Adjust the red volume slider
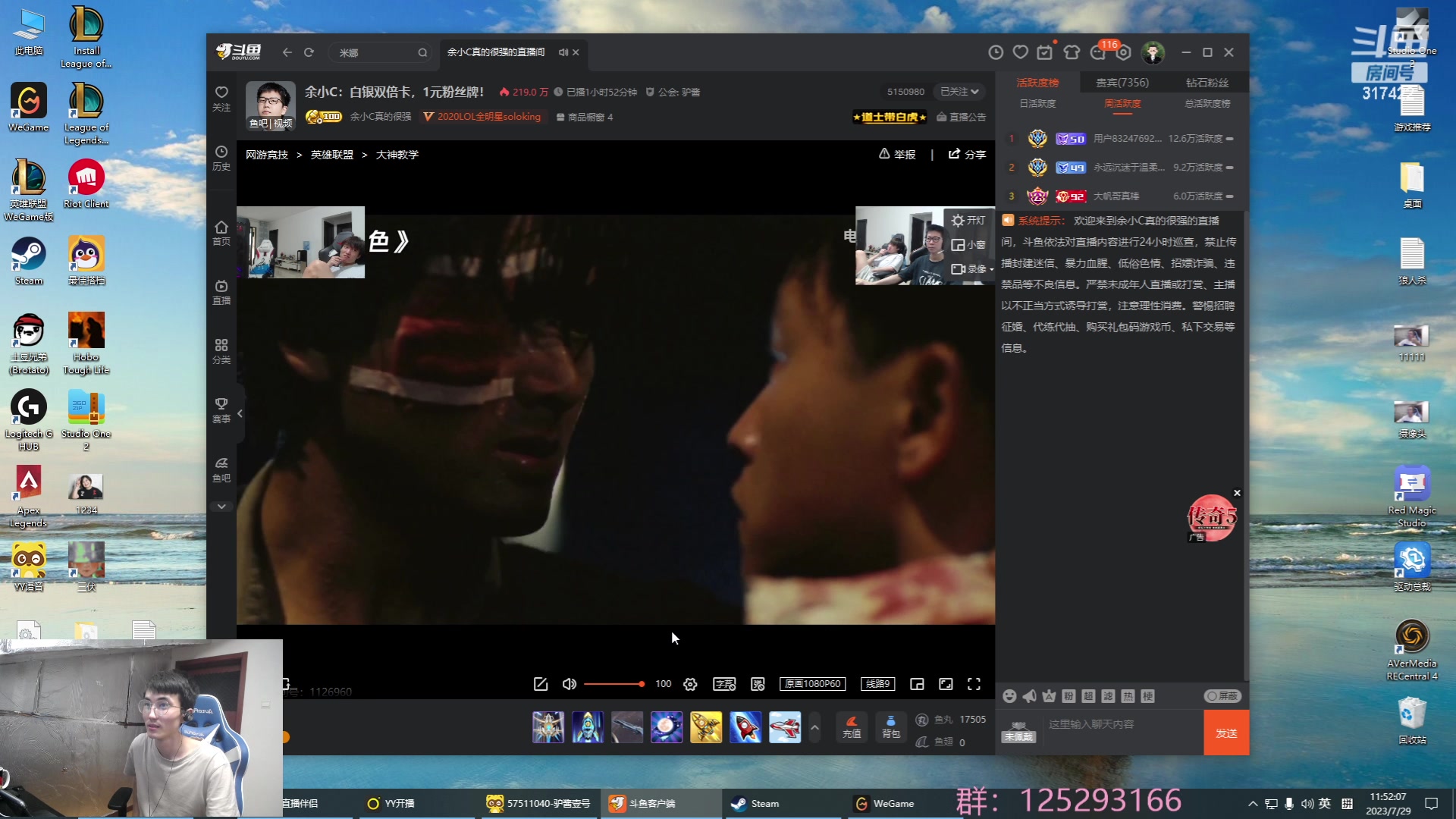This screenshot has height=819, width=1456. pyautogui.click(x=614, y=684)
